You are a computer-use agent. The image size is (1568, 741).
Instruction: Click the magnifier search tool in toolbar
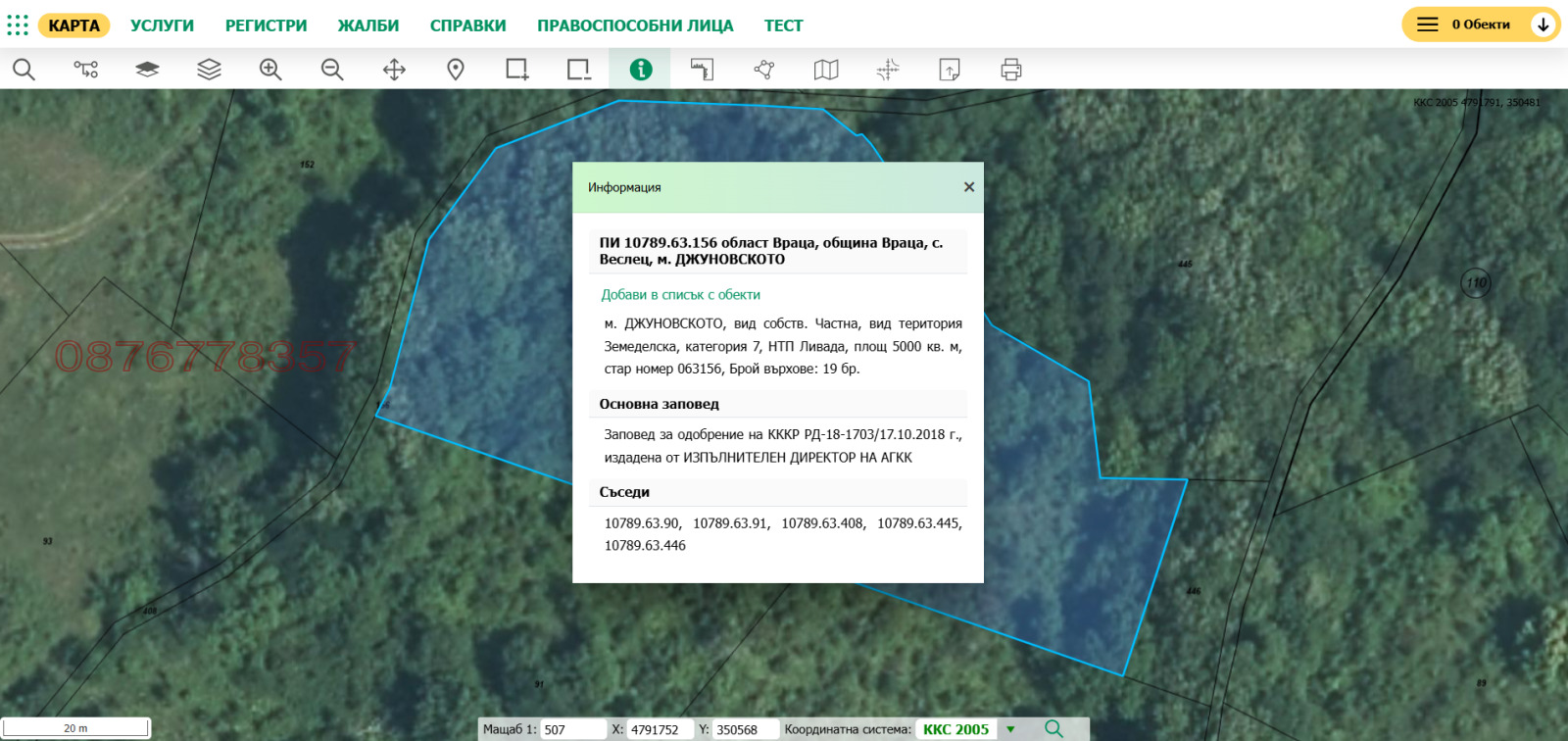[24, 70]
